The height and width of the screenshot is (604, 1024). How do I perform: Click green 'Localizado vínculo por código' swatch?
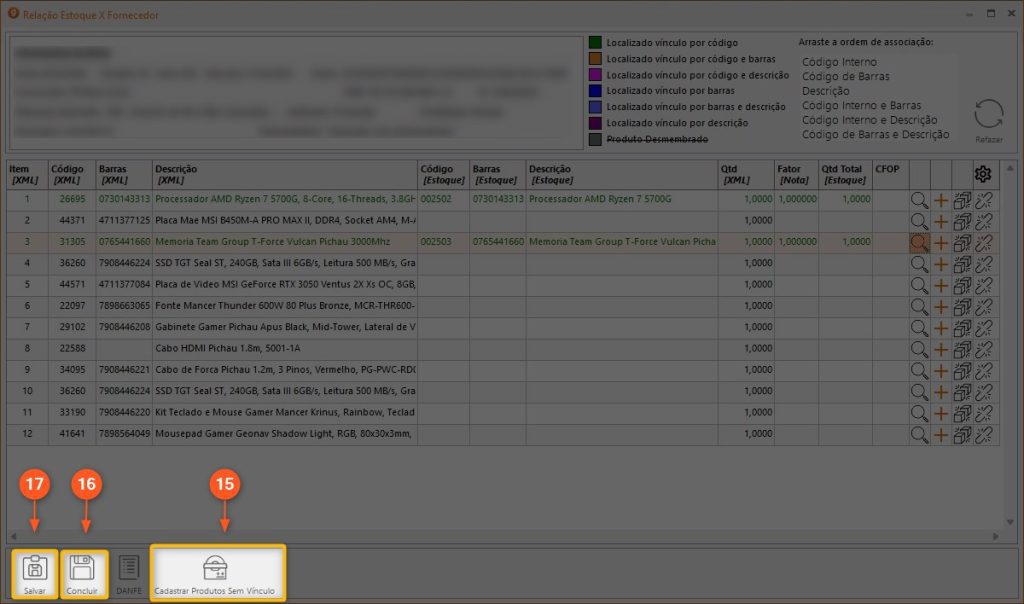pos(595,43)
